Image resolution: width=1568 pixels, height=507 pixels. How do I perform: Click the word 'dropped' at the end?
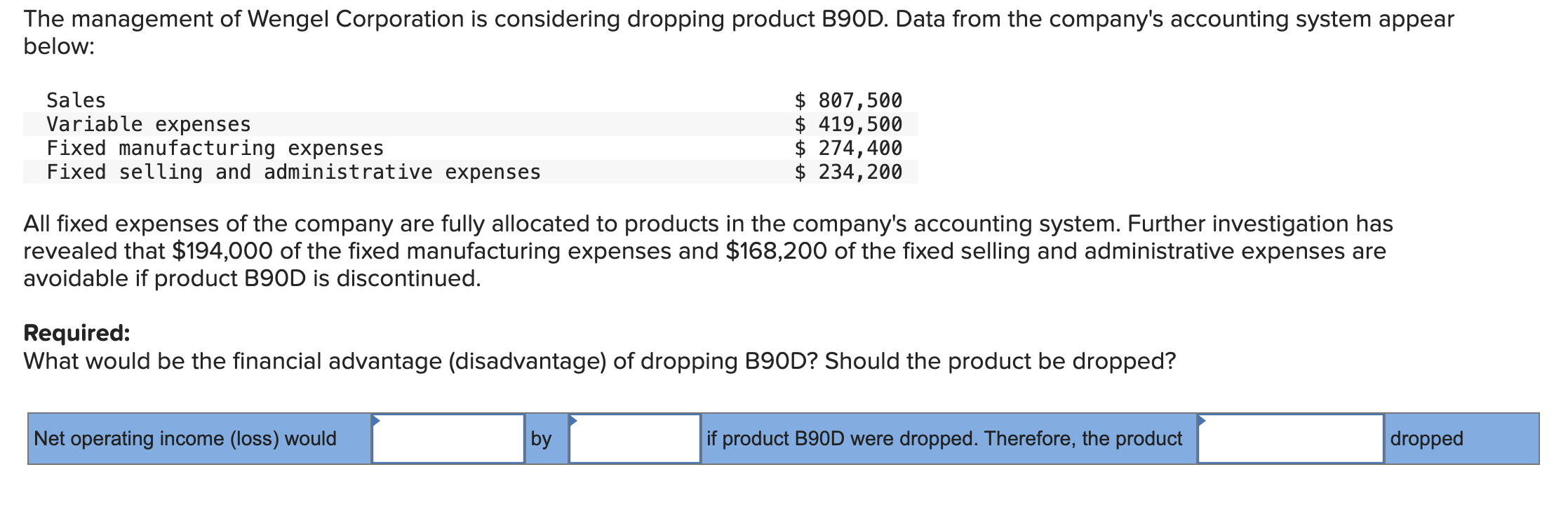coord(1426,438)
